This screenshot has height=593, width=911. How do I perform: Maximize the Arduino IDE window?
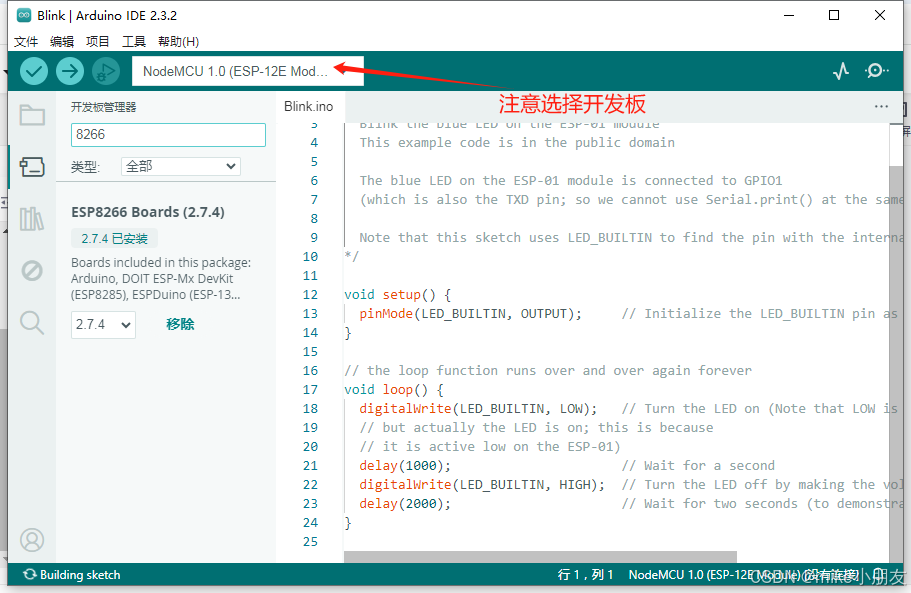834,16
